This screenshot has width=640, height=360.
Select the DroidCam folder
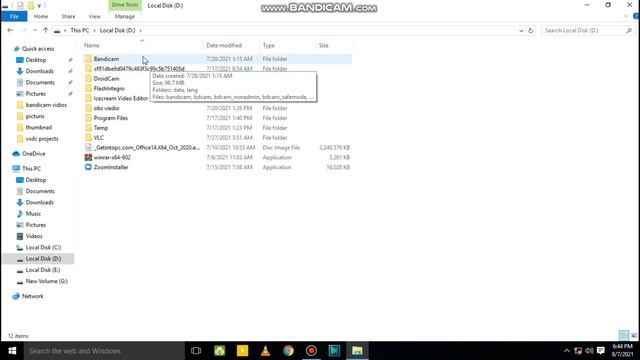point(106,78)
